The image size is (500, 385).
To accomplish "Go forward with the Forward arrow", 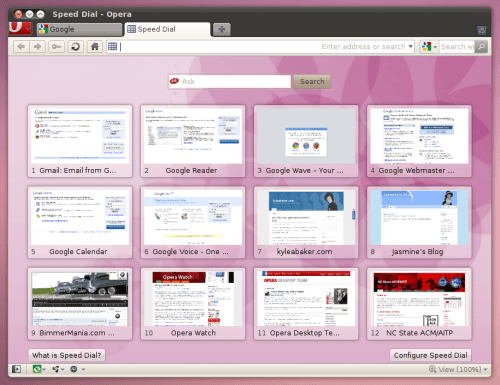I will pos(37,46).
